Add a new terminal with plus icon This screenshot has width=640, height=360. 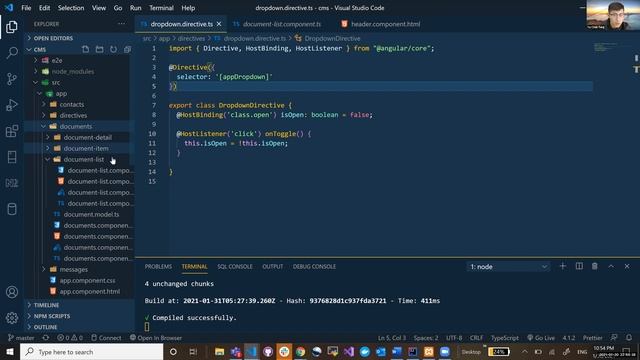(x=562, y=266)
